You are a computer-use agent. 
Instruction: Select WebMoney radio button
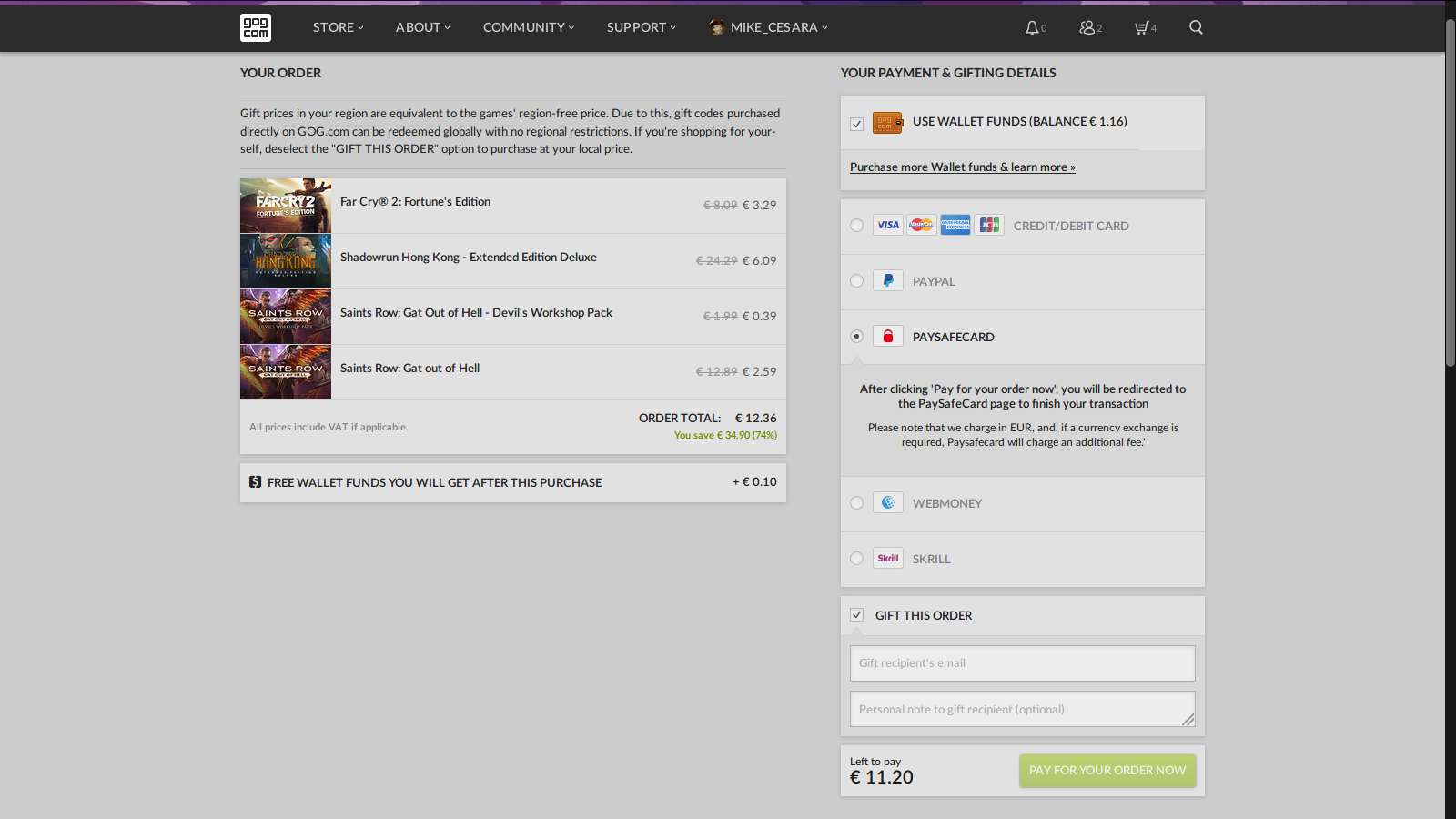[x=856, y=502]
